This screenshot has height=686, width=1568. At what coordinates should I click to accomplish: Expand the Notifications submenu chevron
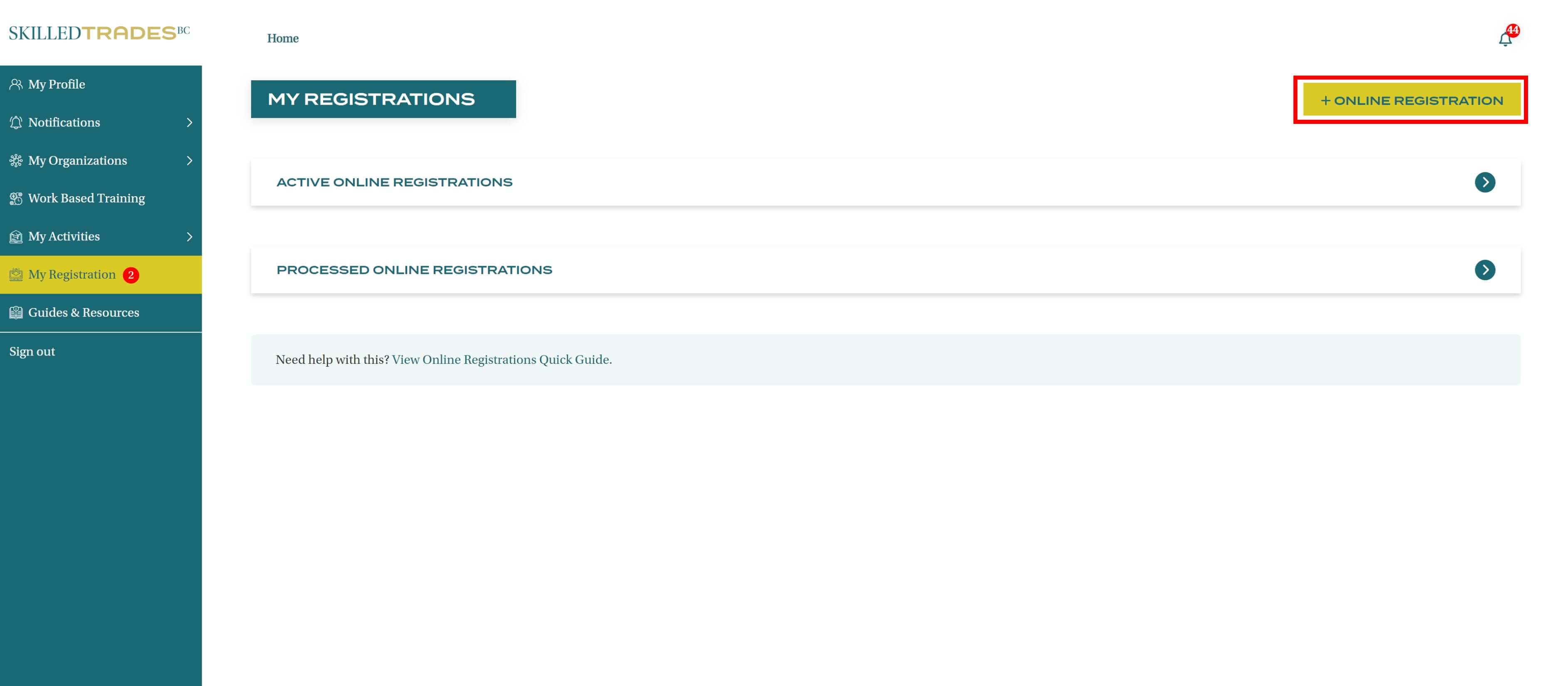(x=189, y=122)
